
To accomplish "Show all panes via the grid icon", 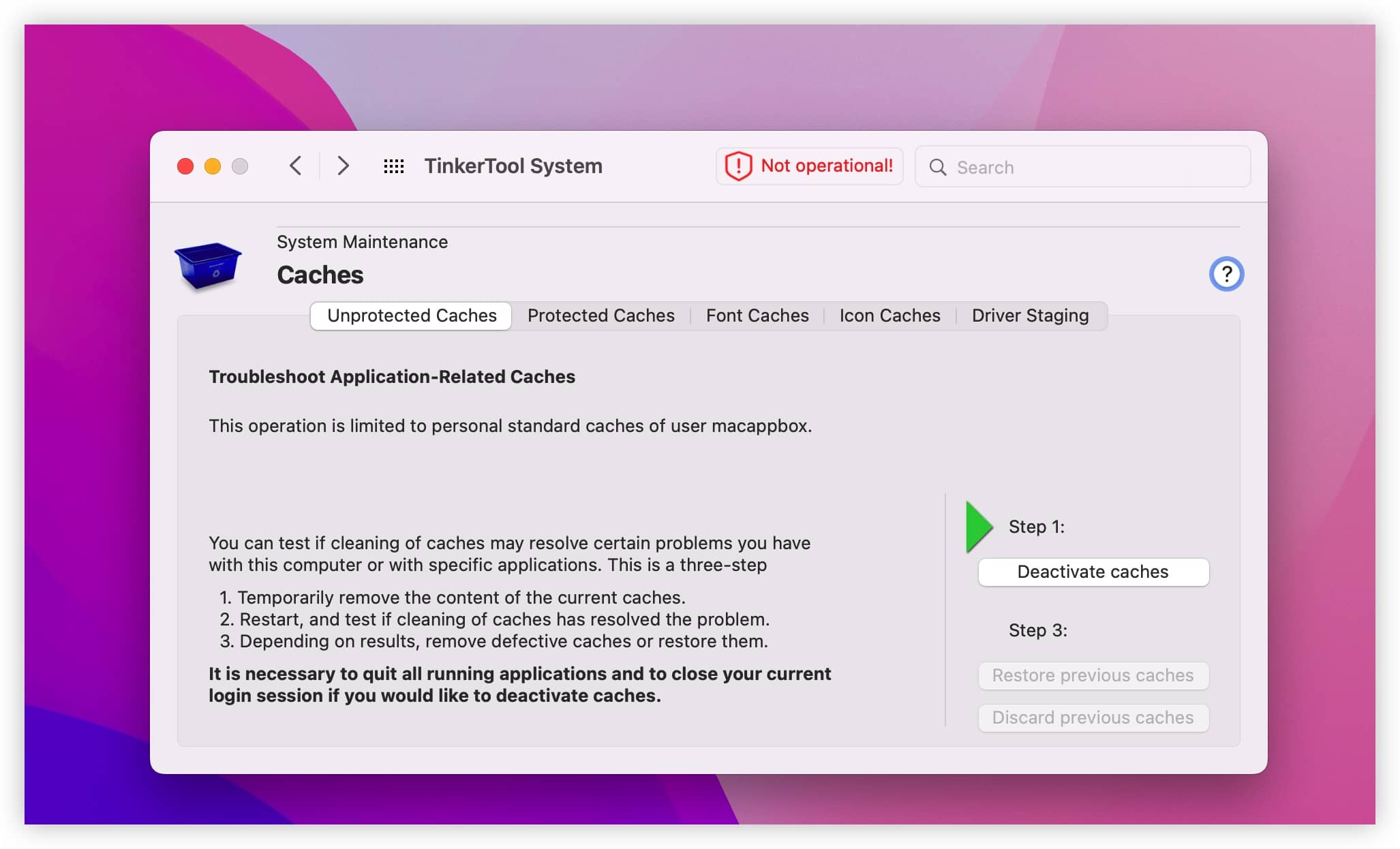I will [x=393, y=166].
